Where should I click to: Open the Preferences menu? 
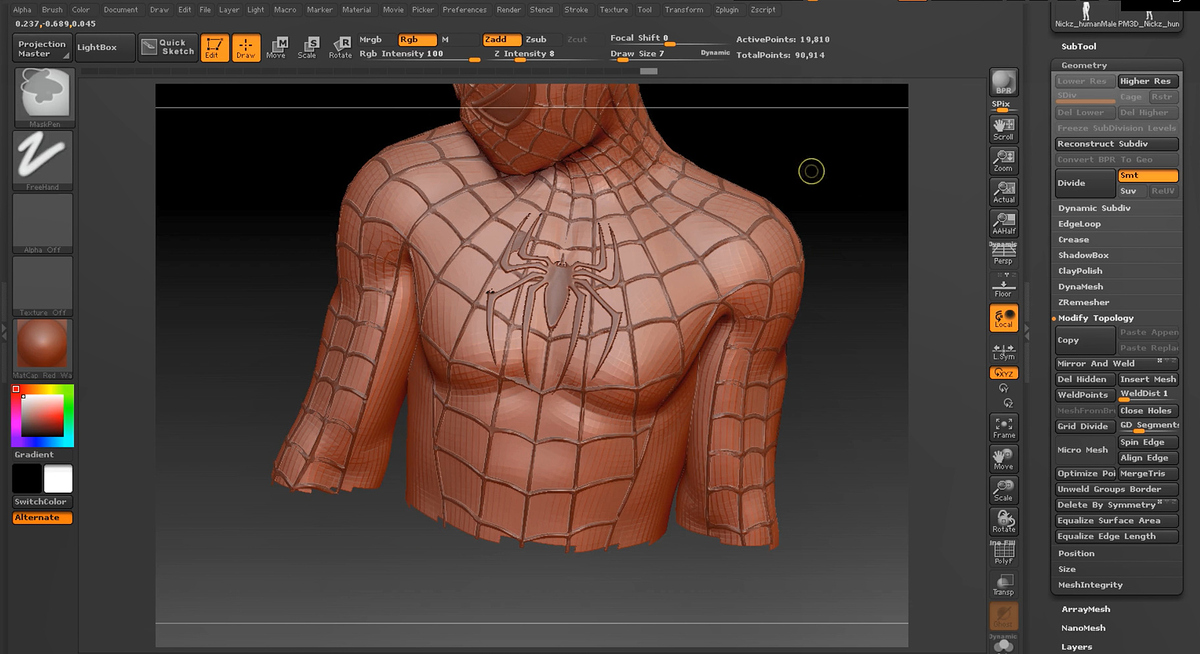[x=465, y=9]
